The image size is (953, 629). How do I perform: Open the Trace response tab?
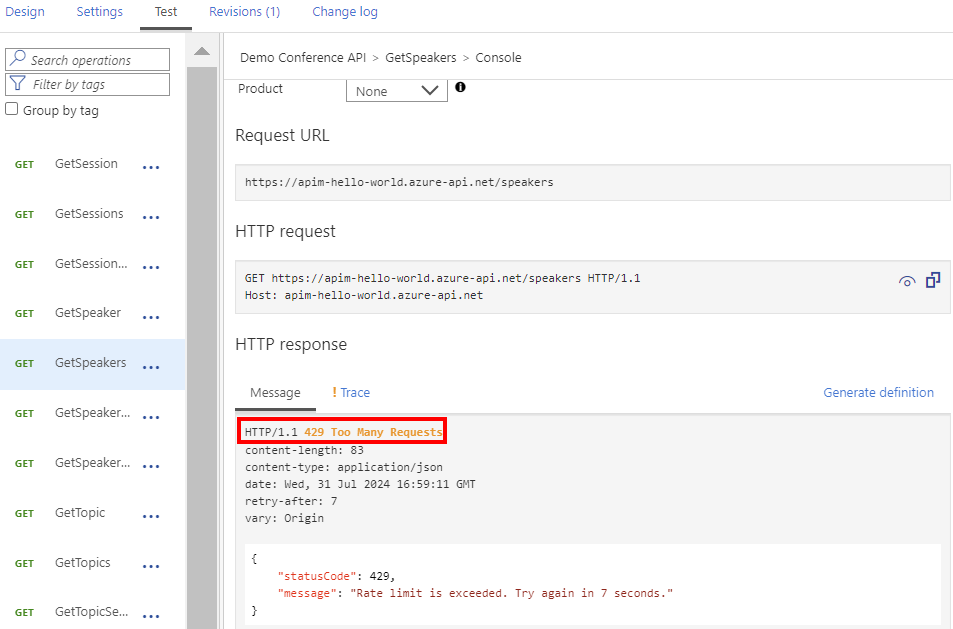pos(351,393)
